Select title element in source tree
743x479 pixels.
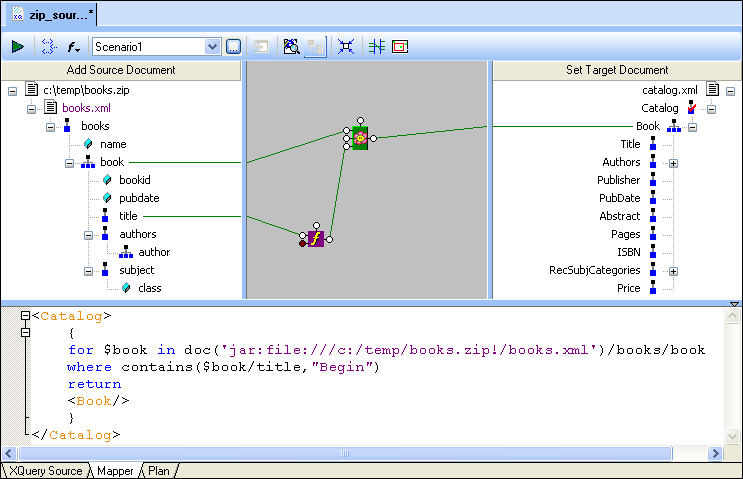pyautogui.click(x=128, y=216)
